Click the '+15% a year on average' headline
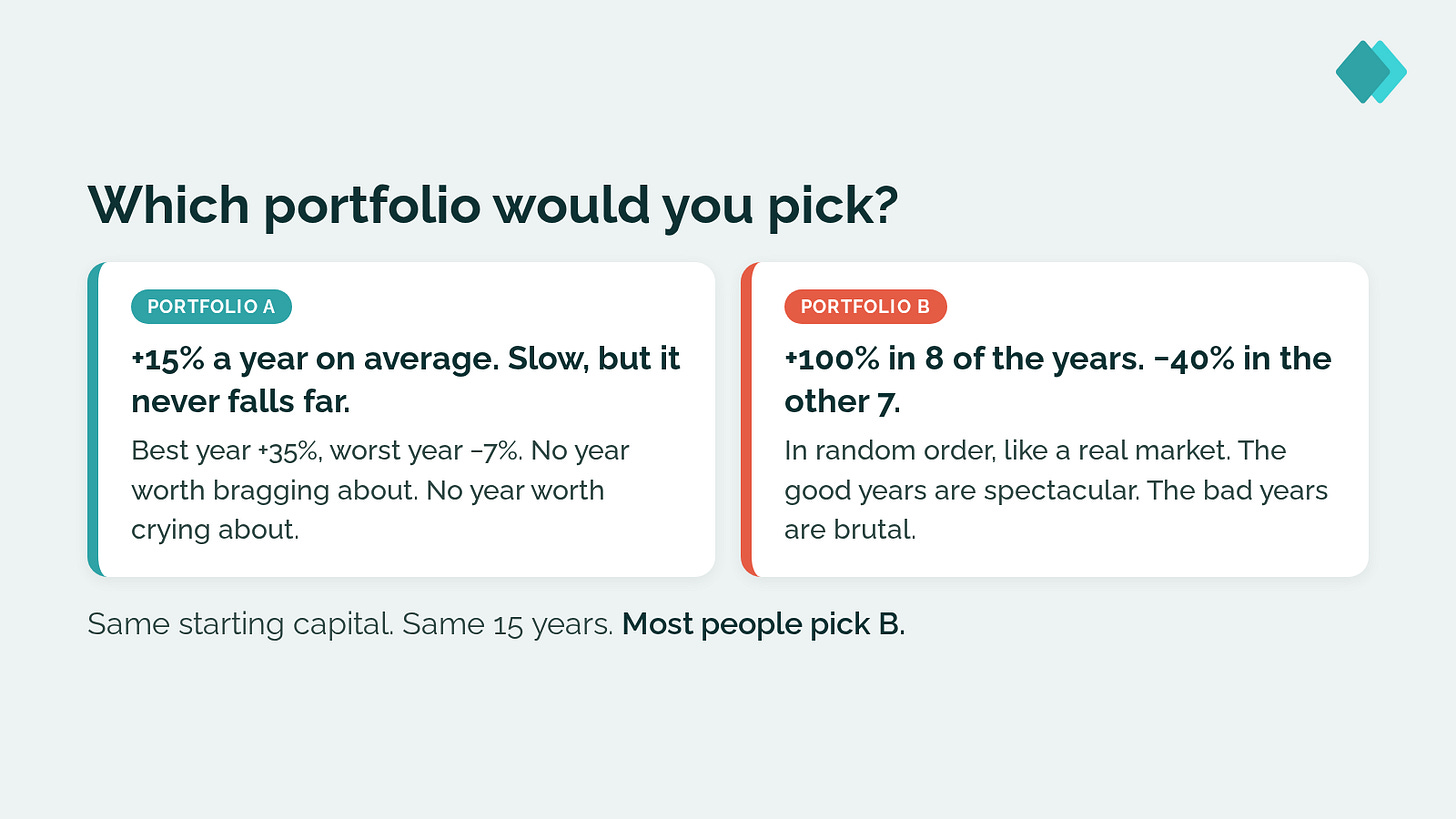Screen dimensions: 1456x819 (x=314, y=358)
